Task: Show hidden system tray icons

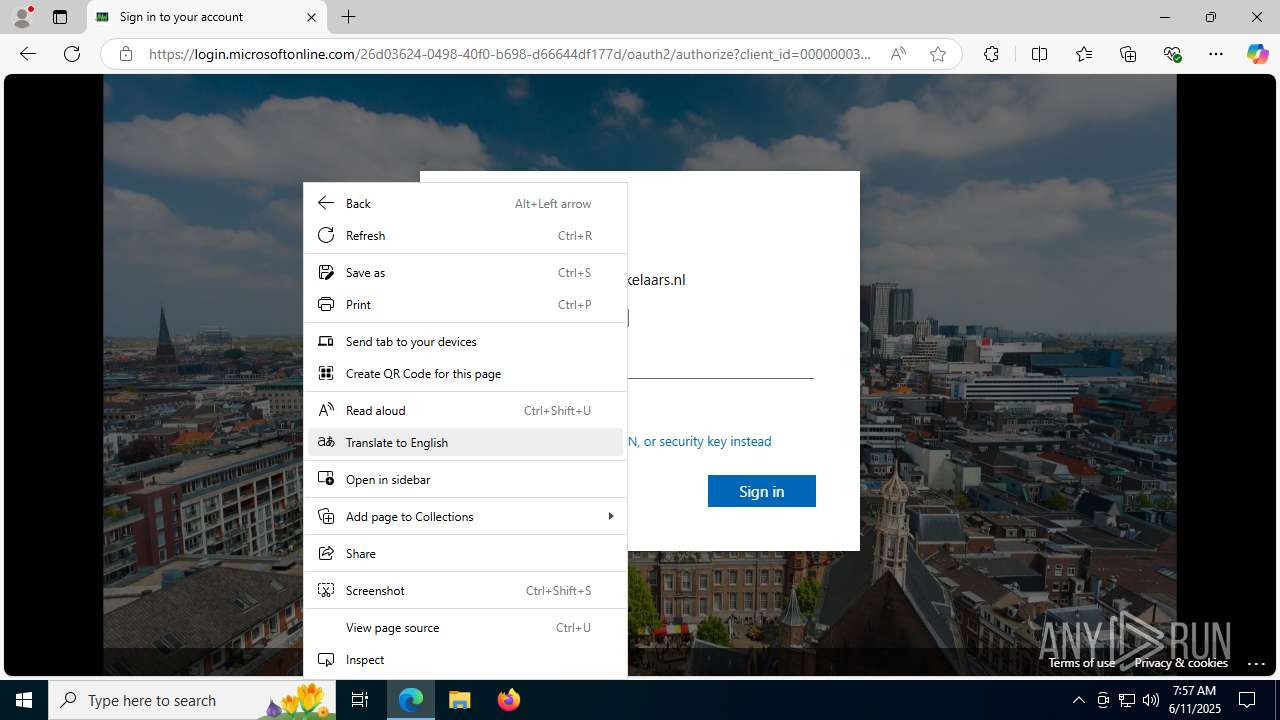Action: (1078, 700)
